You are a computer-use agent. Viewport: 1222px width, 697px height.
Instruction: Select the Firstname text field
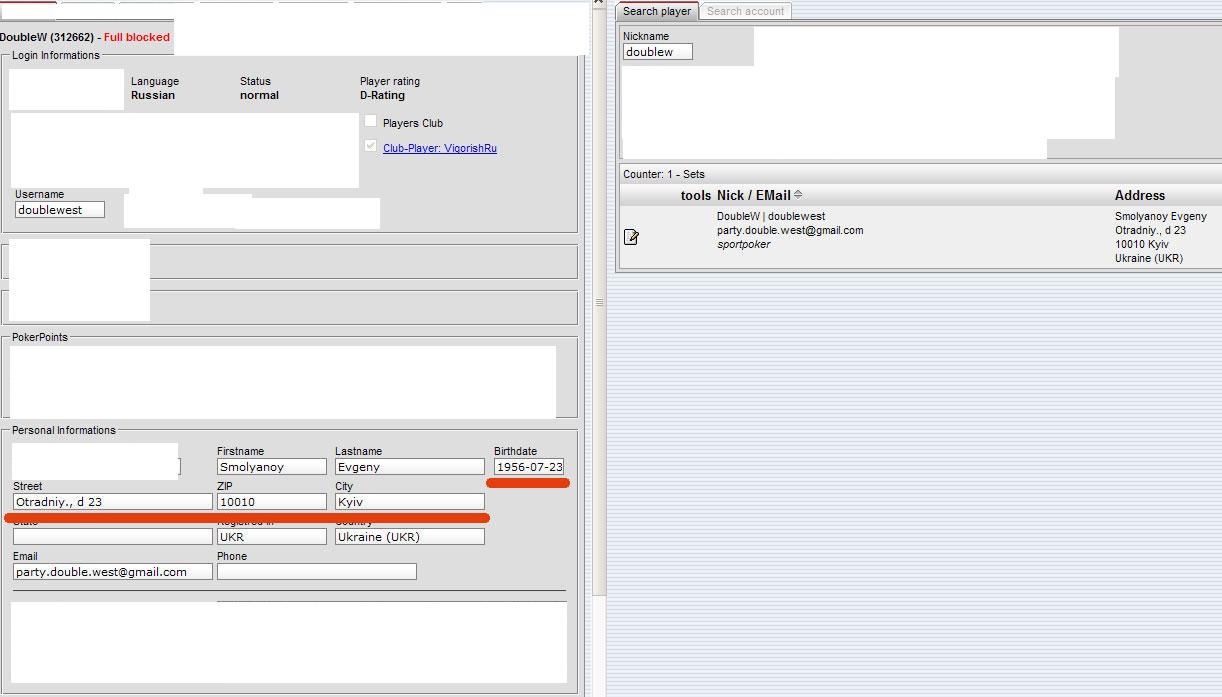271,467
